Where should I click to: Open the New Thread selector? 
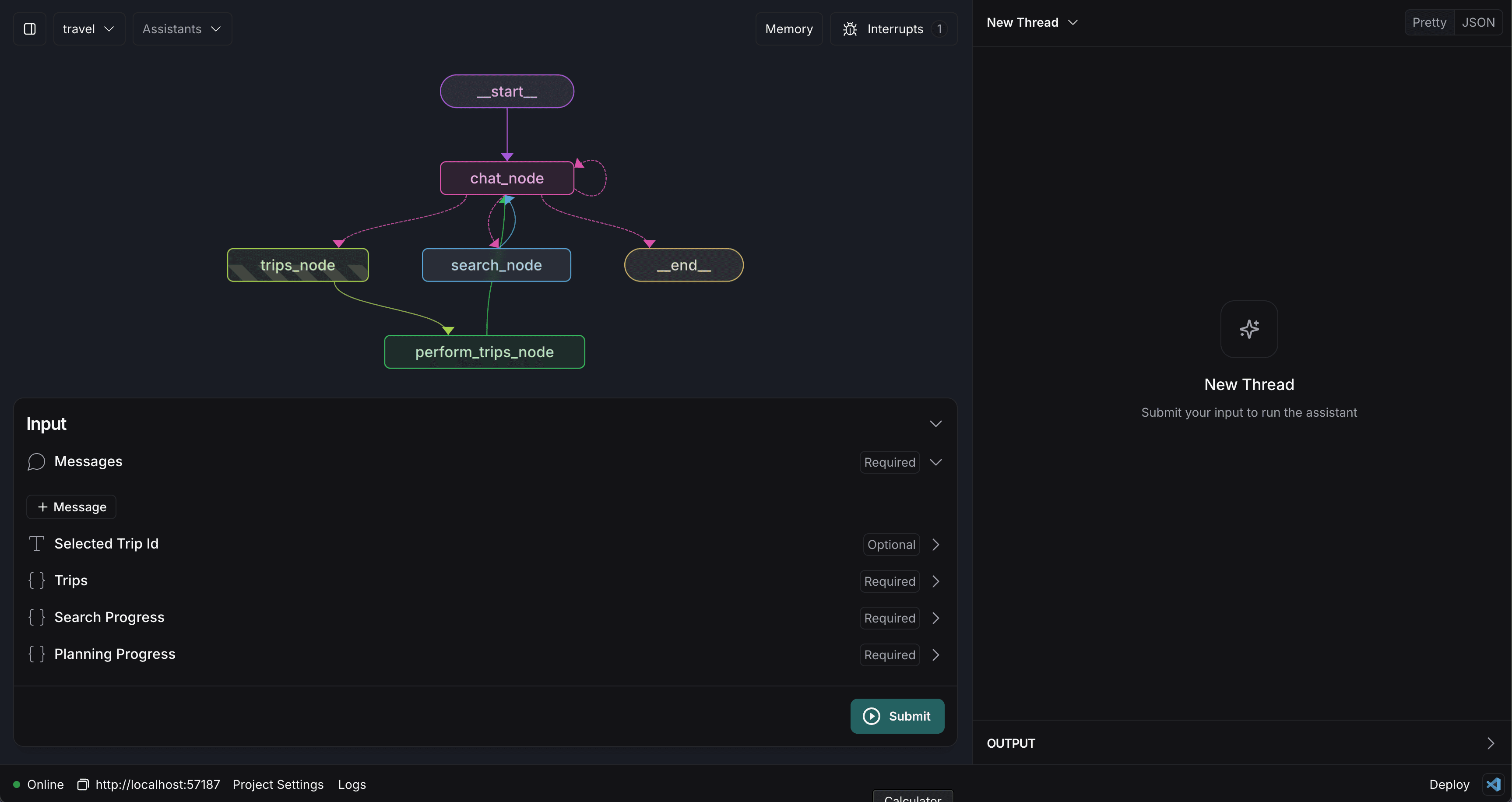click(1032, 22)
